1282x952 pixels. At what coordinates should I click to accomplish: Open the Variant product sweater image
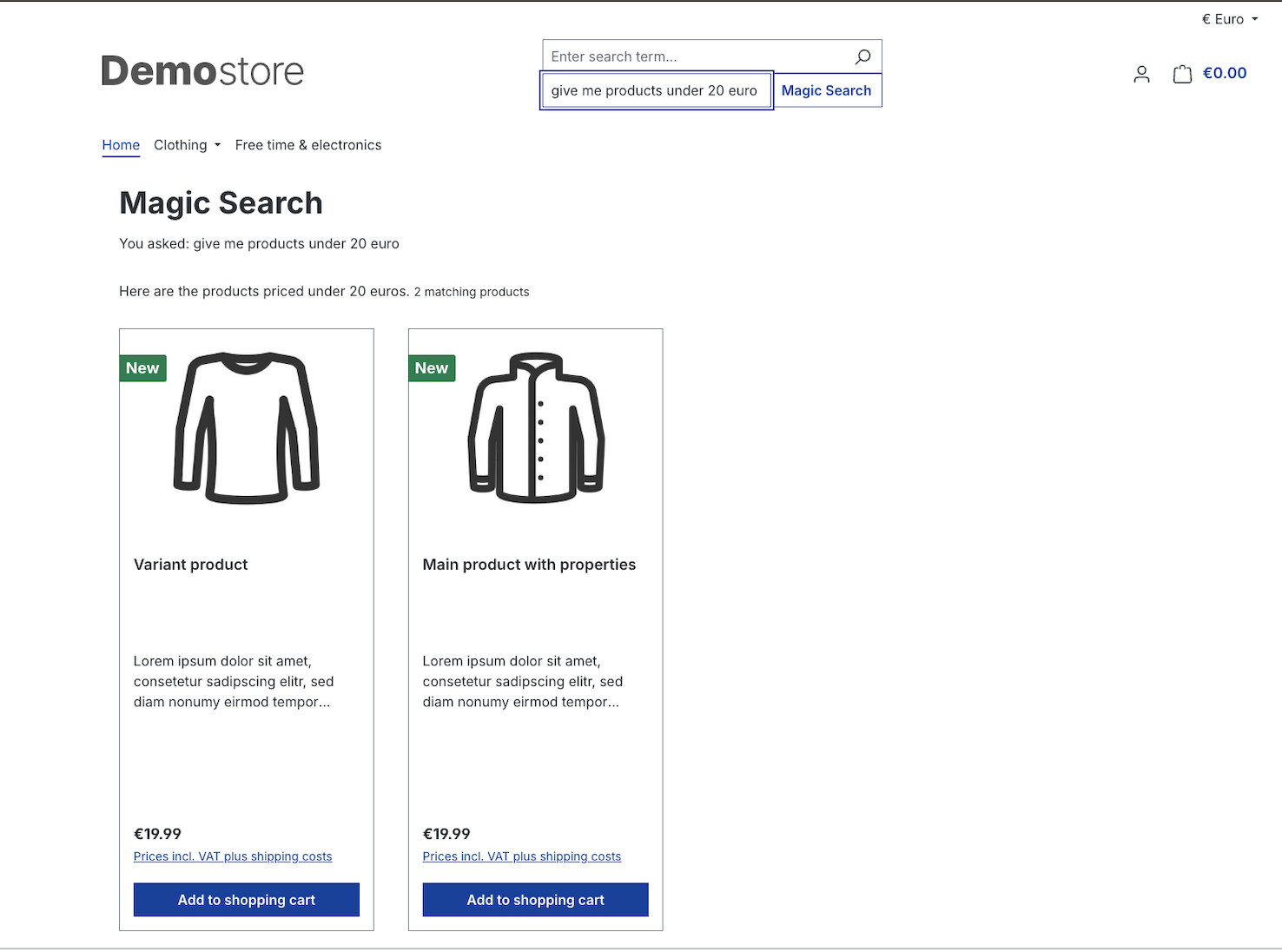click(x=247, y=427)
